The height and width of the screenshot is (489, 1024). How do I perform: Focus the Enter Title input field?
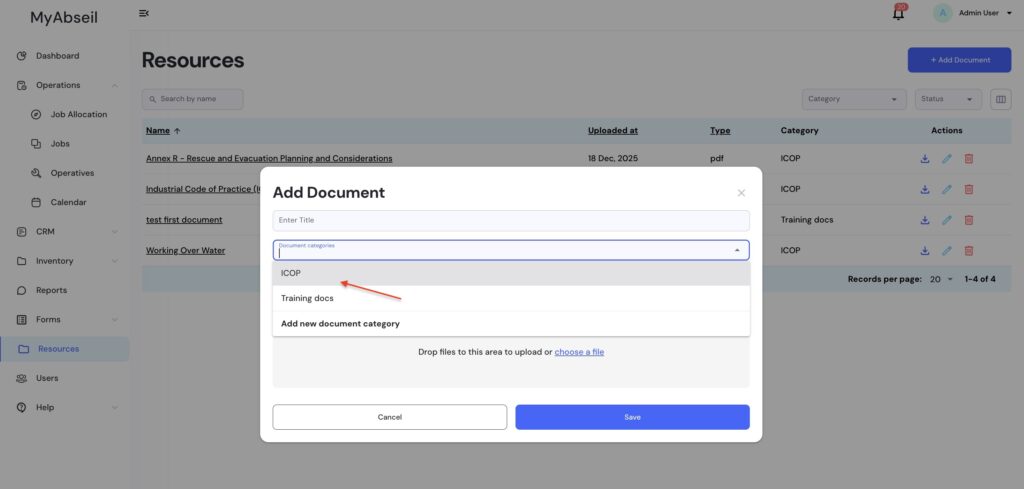510,220
